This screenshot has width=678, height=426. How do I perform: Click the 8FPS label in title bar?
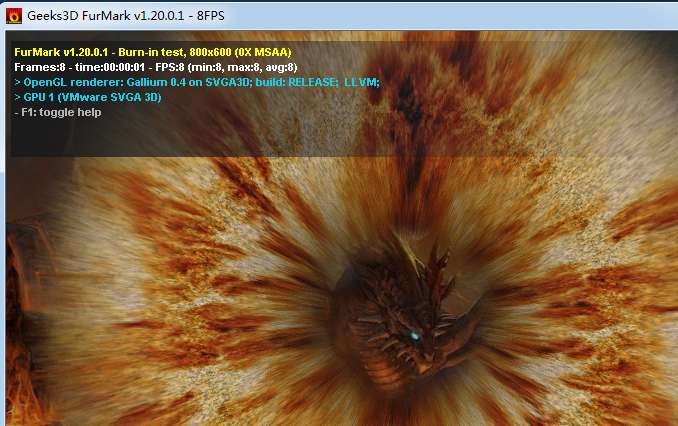[x=211, y=16]
